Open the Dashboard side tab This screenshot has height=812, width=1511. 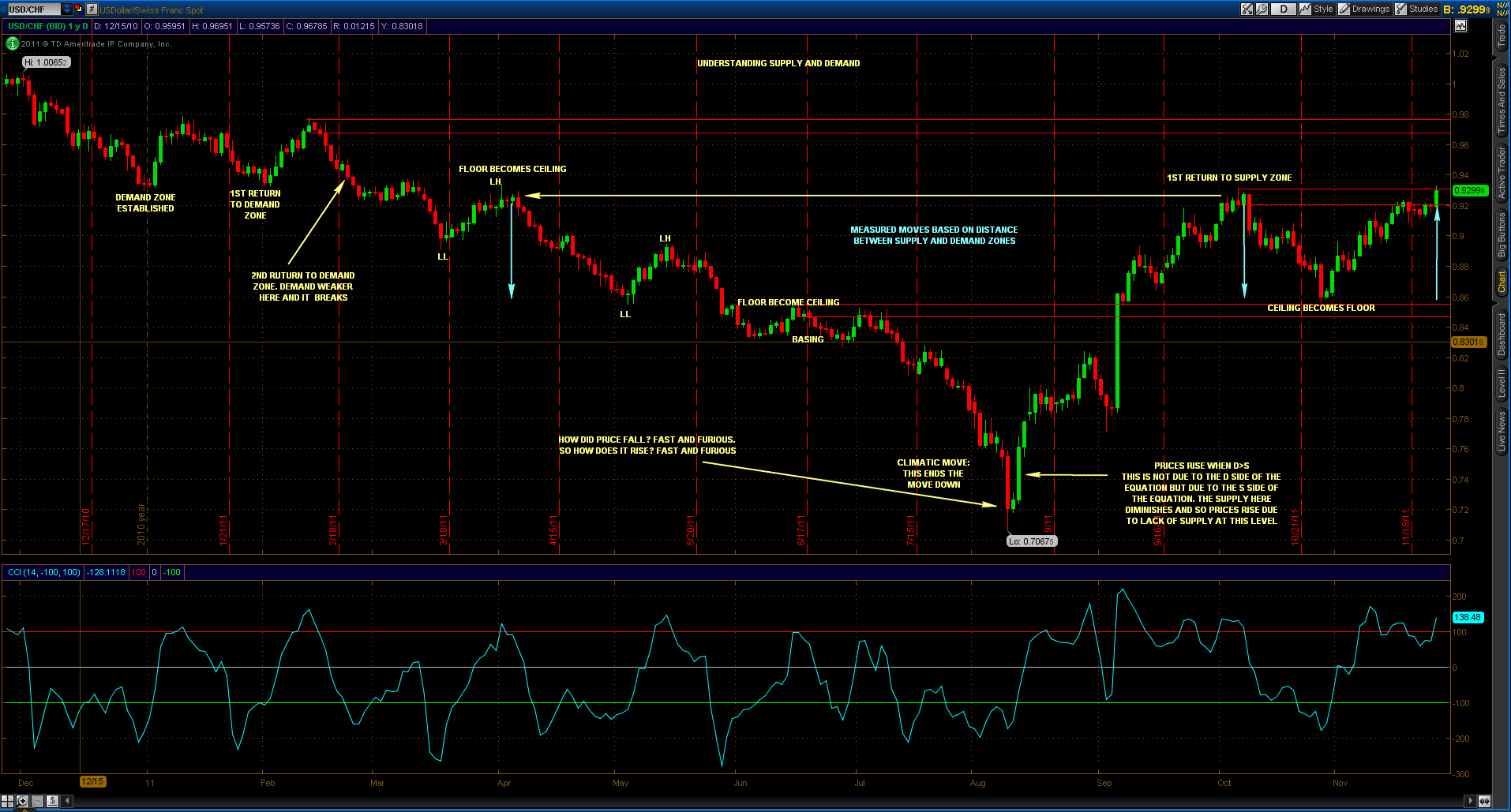(x=1502, y=334)
